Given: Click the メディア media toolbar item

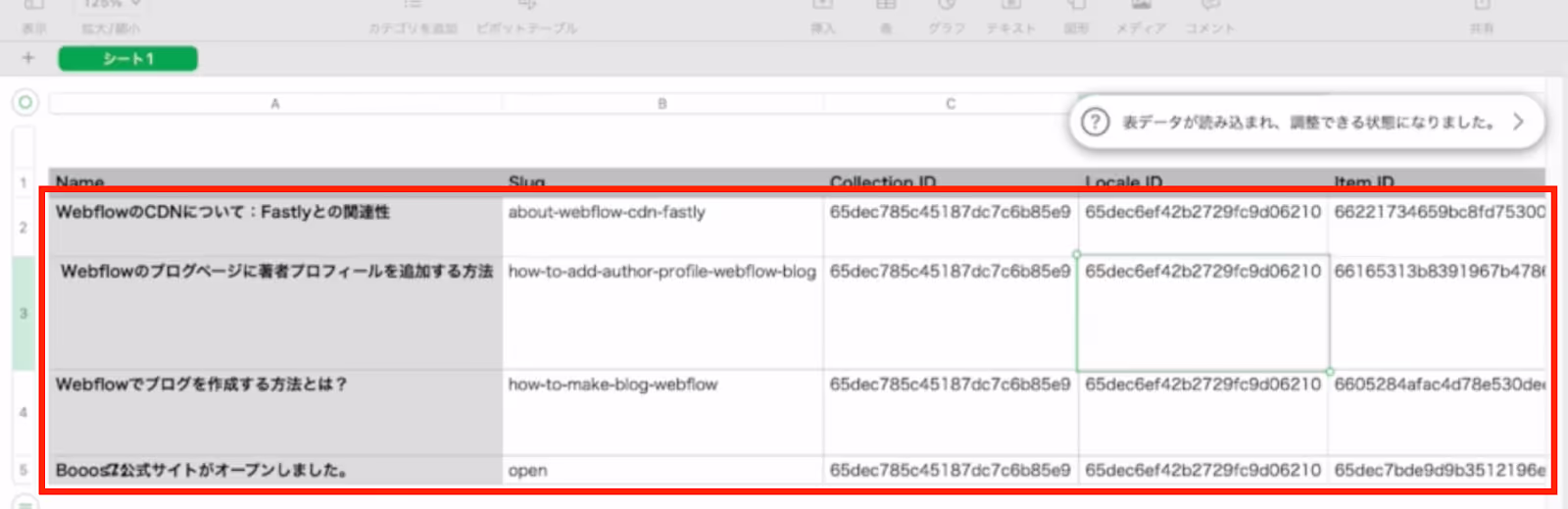Looking at the screenshot, I should [x=1141, y=18].
